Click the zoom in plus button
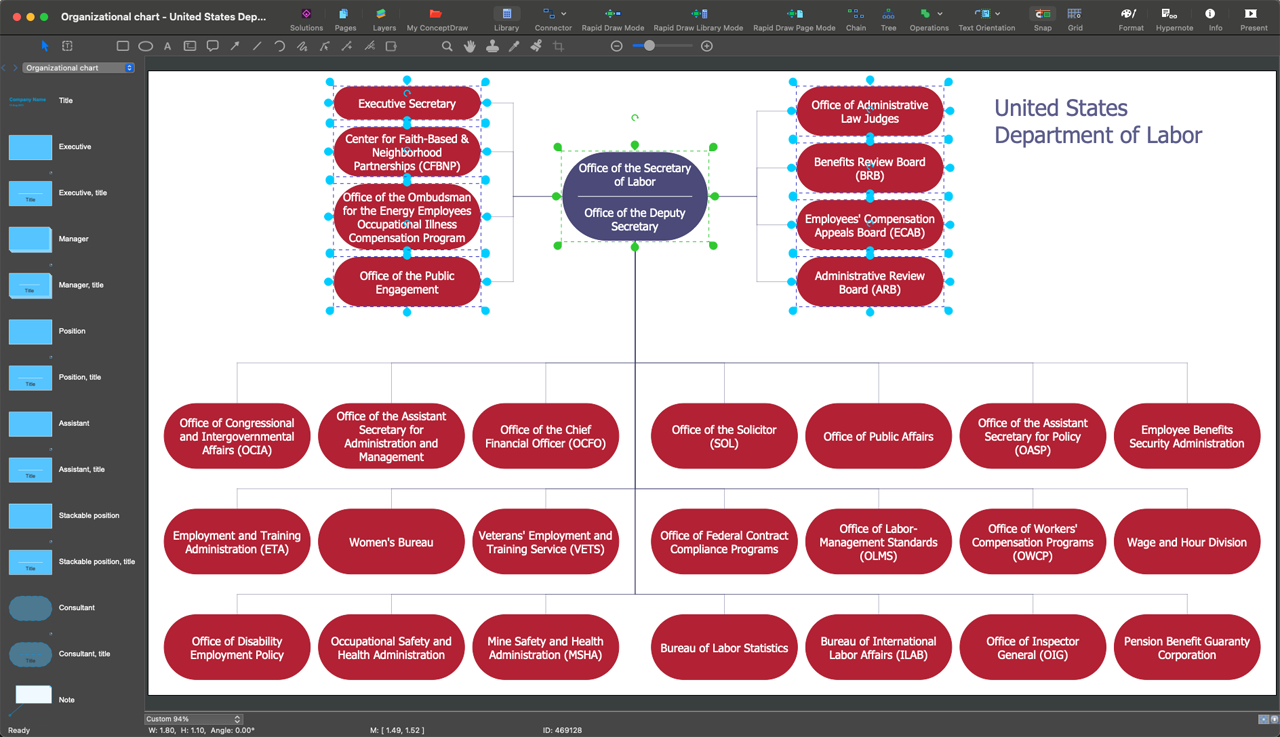 click(x=707, y=46)
